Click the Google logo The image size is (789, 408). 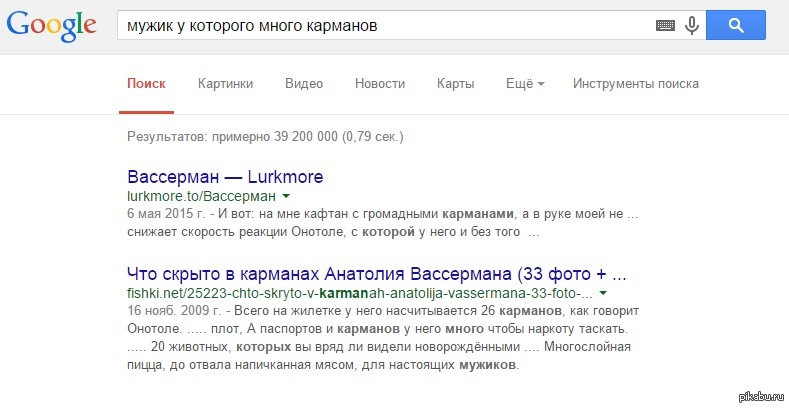pyautogui.click(x=51, y=27)
